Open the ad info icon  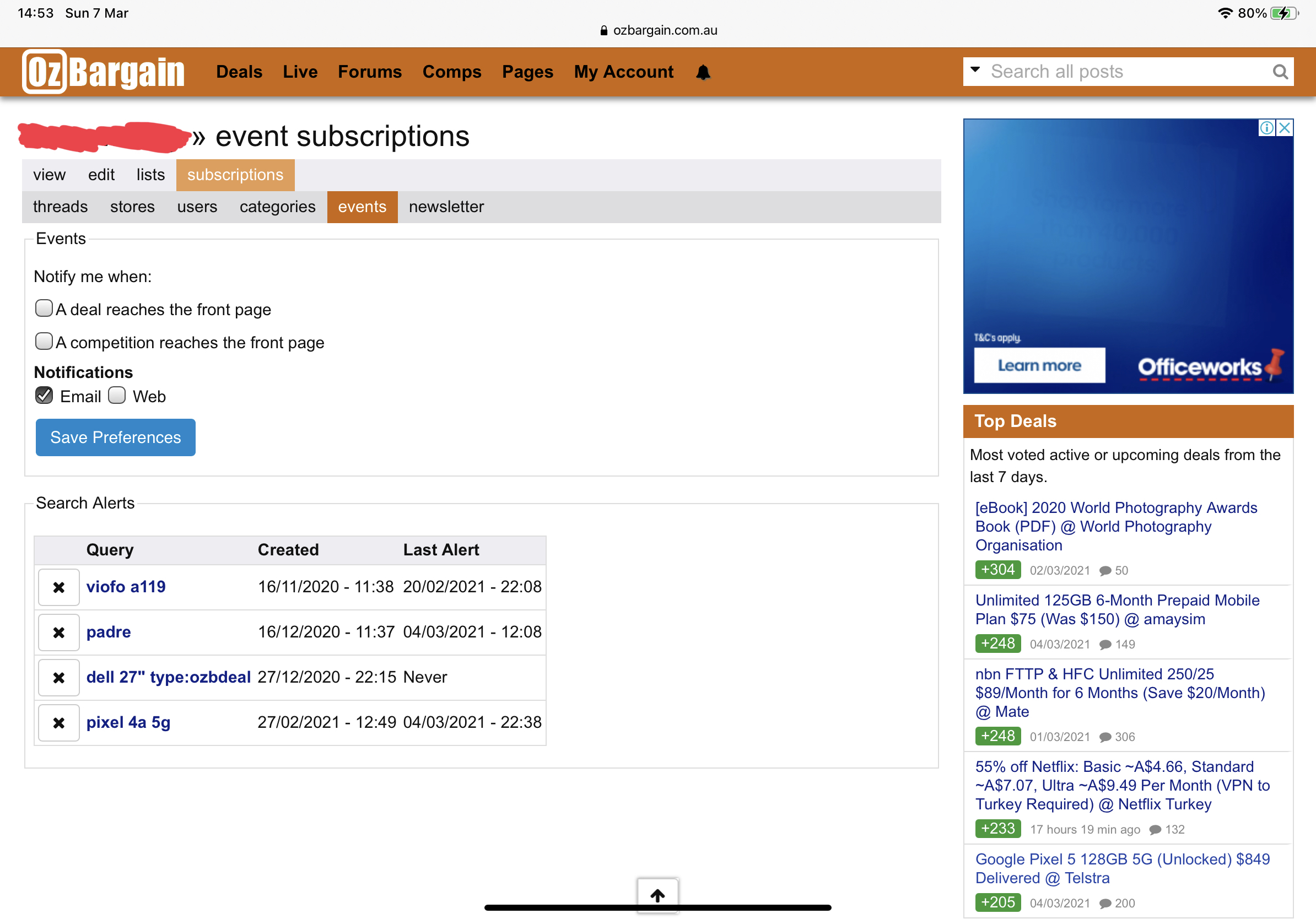[1267, 128]
